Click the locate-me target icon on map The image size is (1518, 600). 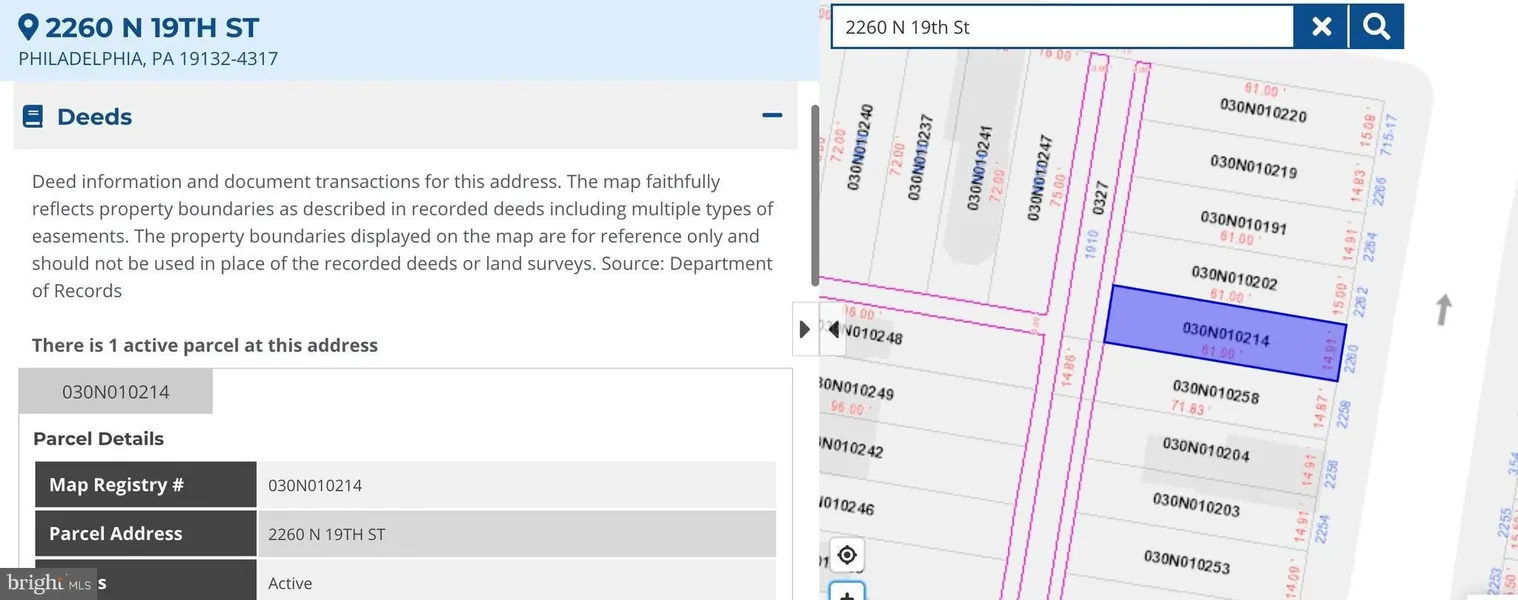(847, 555)
